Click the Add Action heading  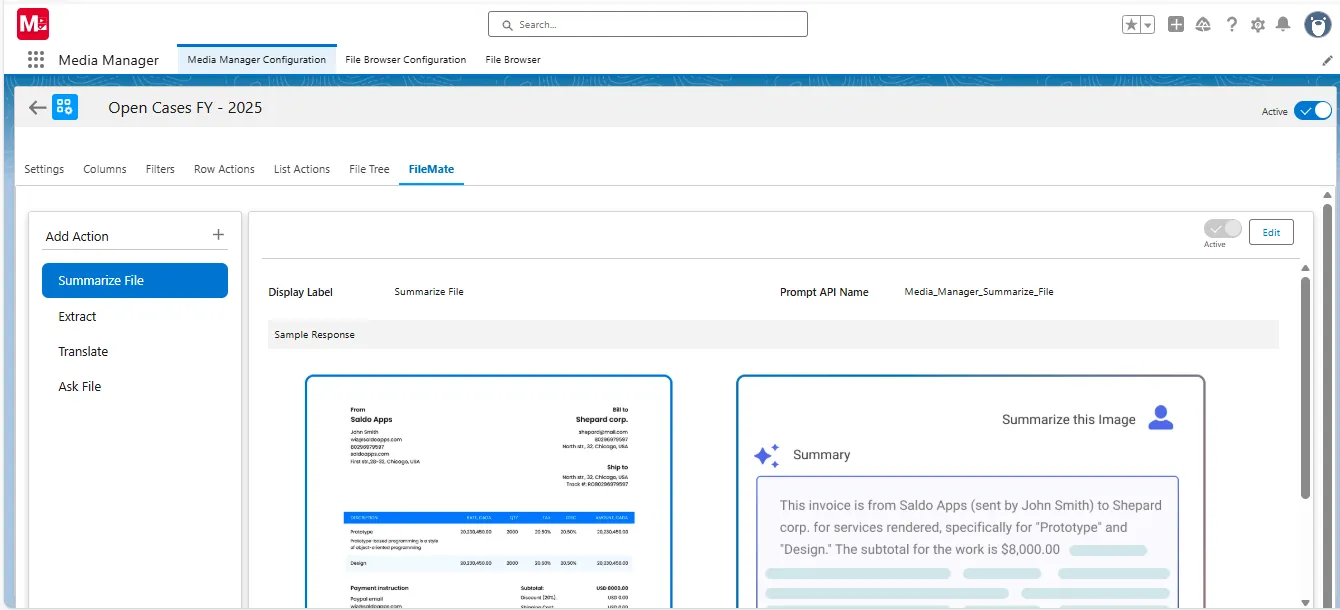click(77, 236)
